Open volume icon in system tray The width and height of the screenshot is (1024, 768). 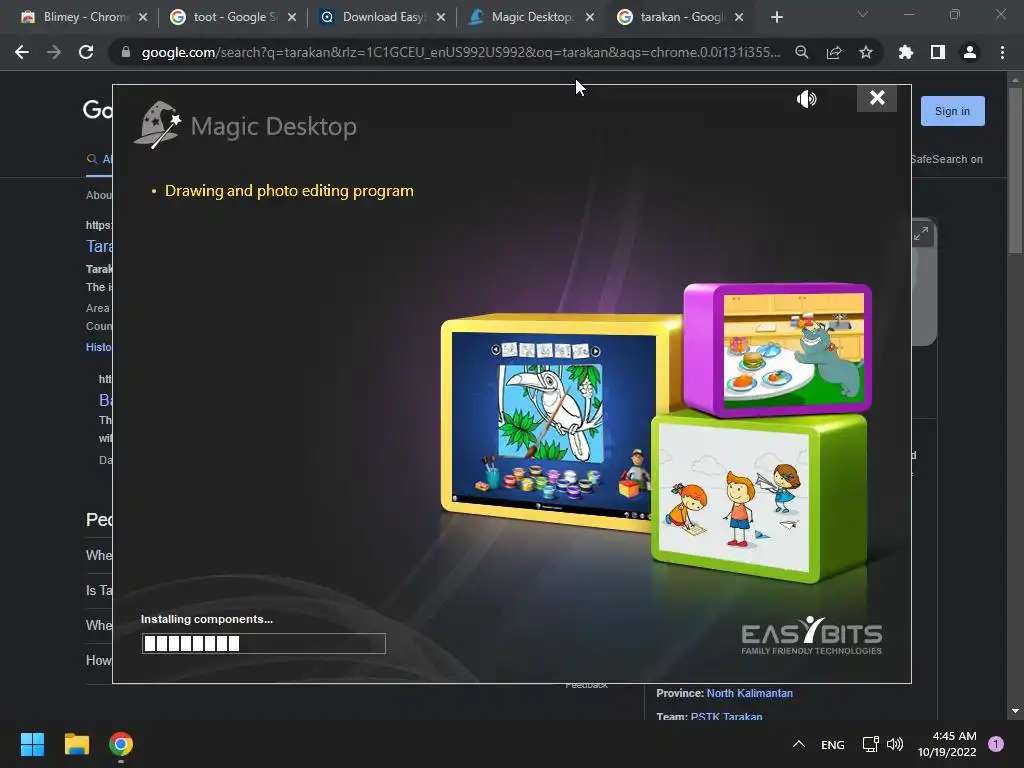[895, 744]
